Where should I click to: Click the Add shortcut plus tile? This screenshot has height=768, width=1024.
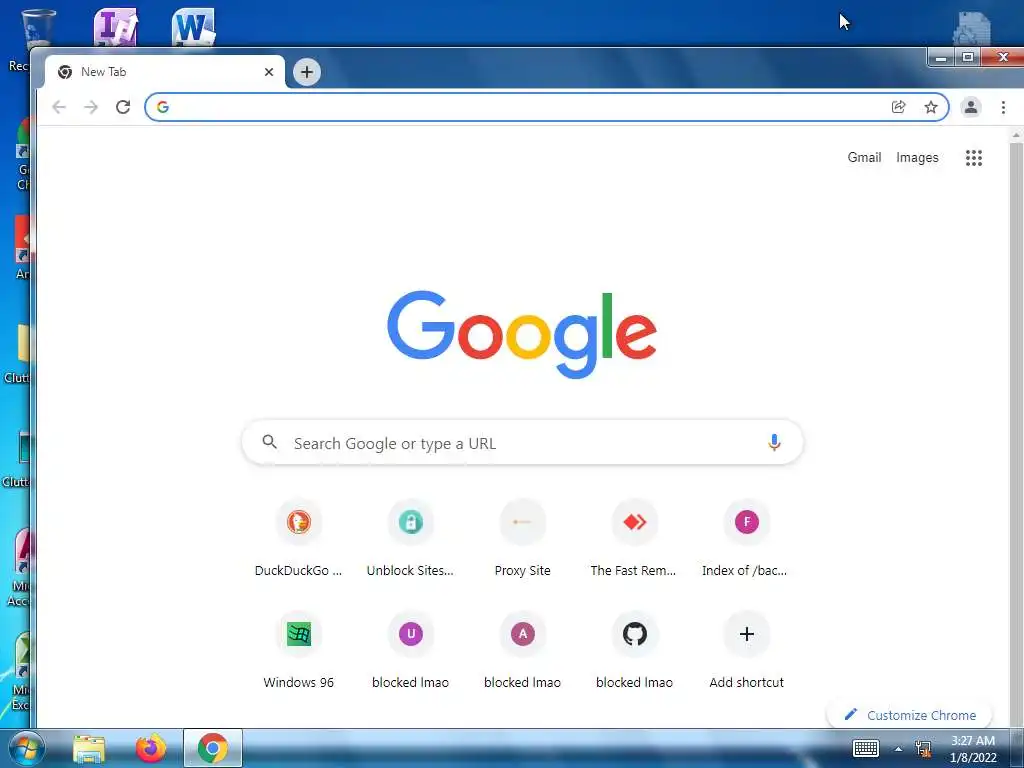tap(746, 650)
